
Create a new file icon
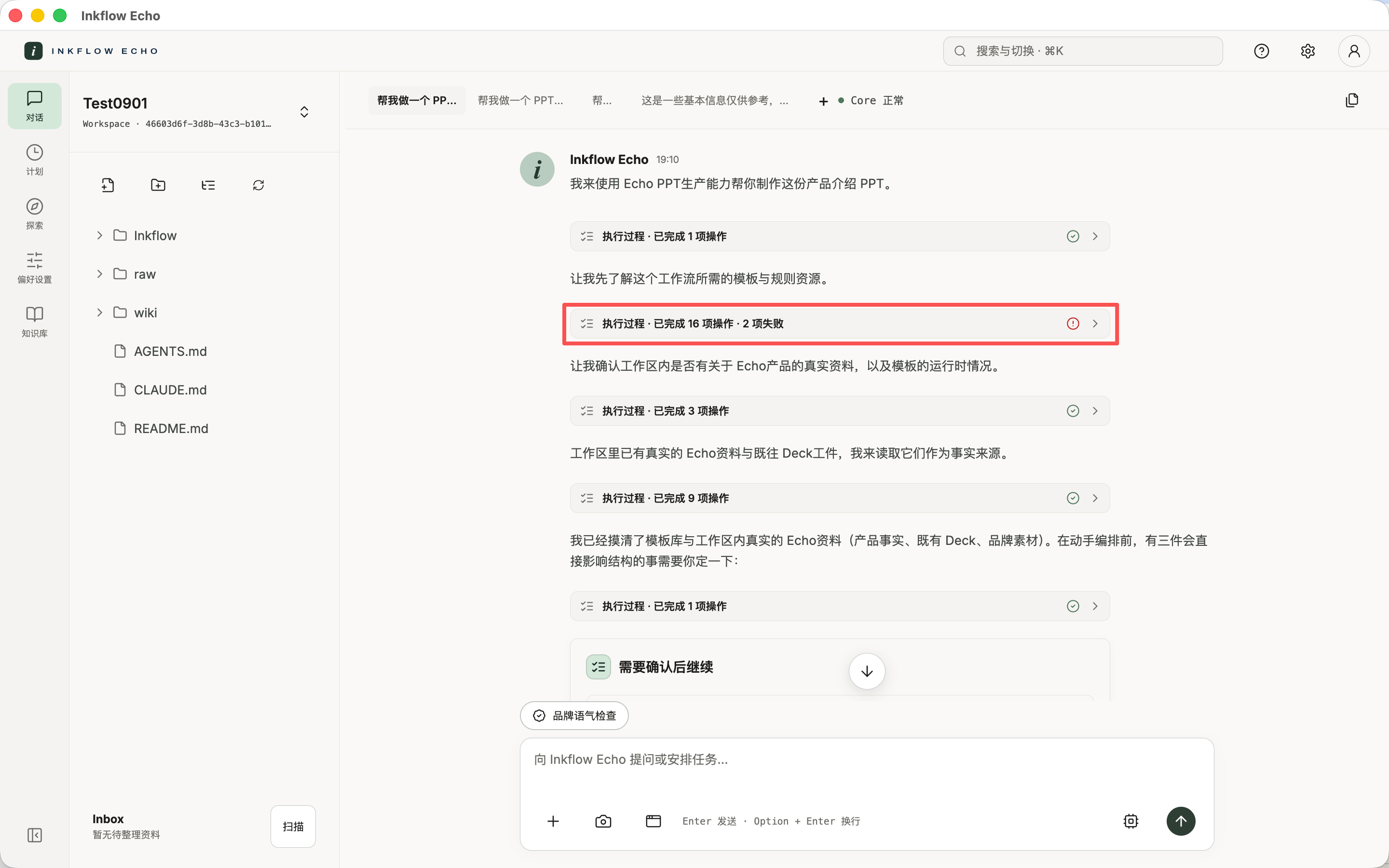[x=108, y=185]
